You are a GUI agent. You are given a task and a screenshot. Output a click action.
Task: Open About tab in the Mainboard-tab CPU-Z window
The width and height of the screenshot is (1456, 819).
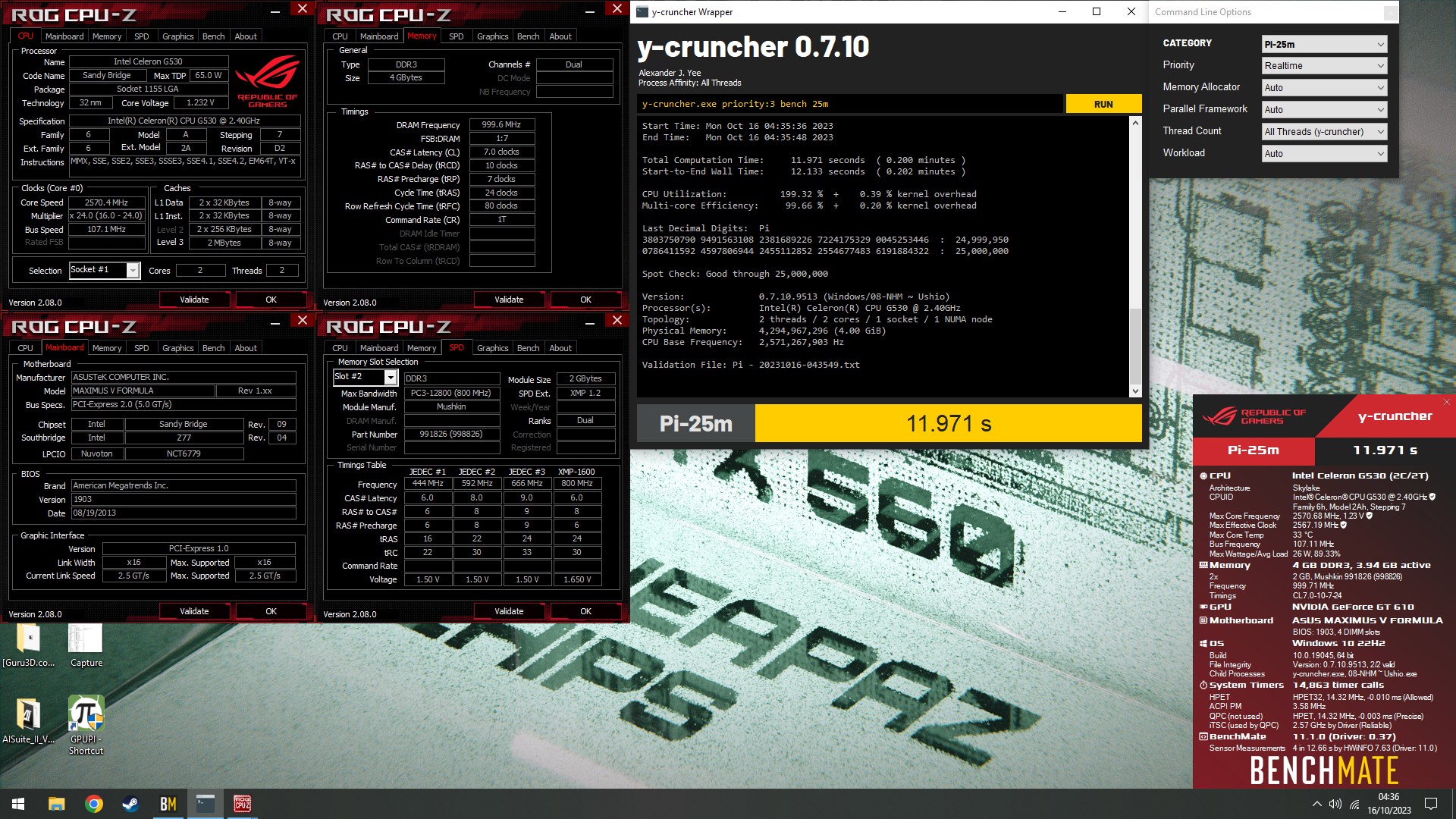[246, 348]
